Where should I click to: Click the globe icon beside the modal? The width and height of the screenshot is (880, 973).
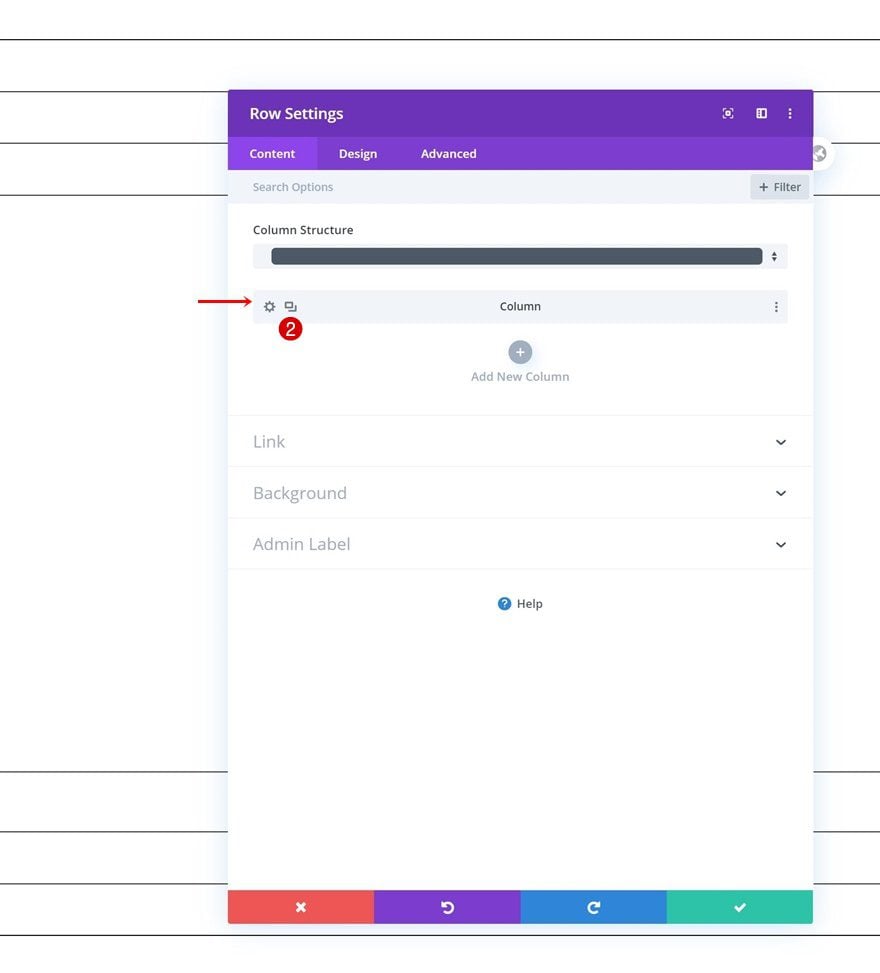pyautogui.click(x=820, y=153)
